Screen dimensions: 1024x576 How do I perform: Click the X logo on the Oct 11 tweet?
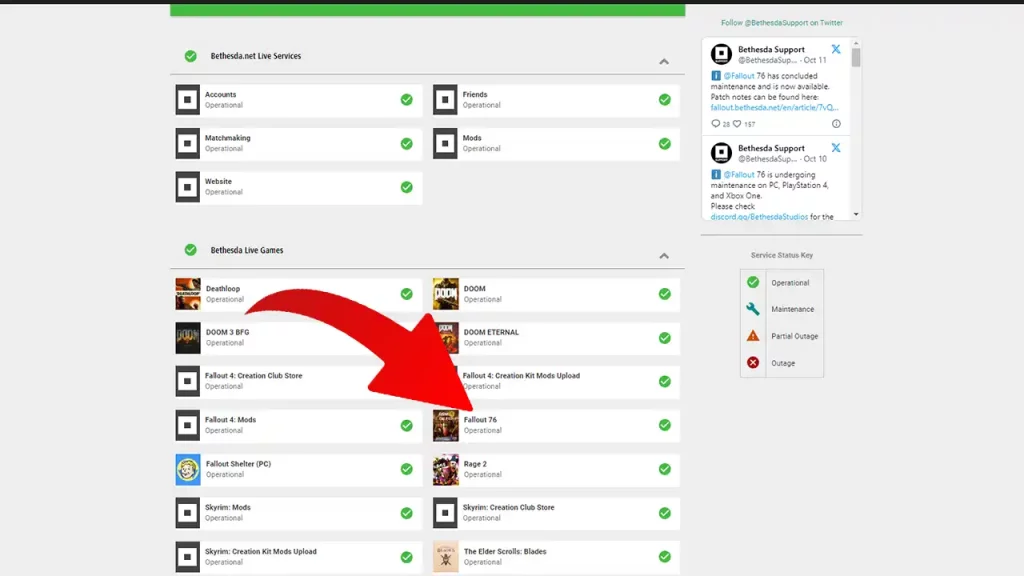[x=835, y=49]
